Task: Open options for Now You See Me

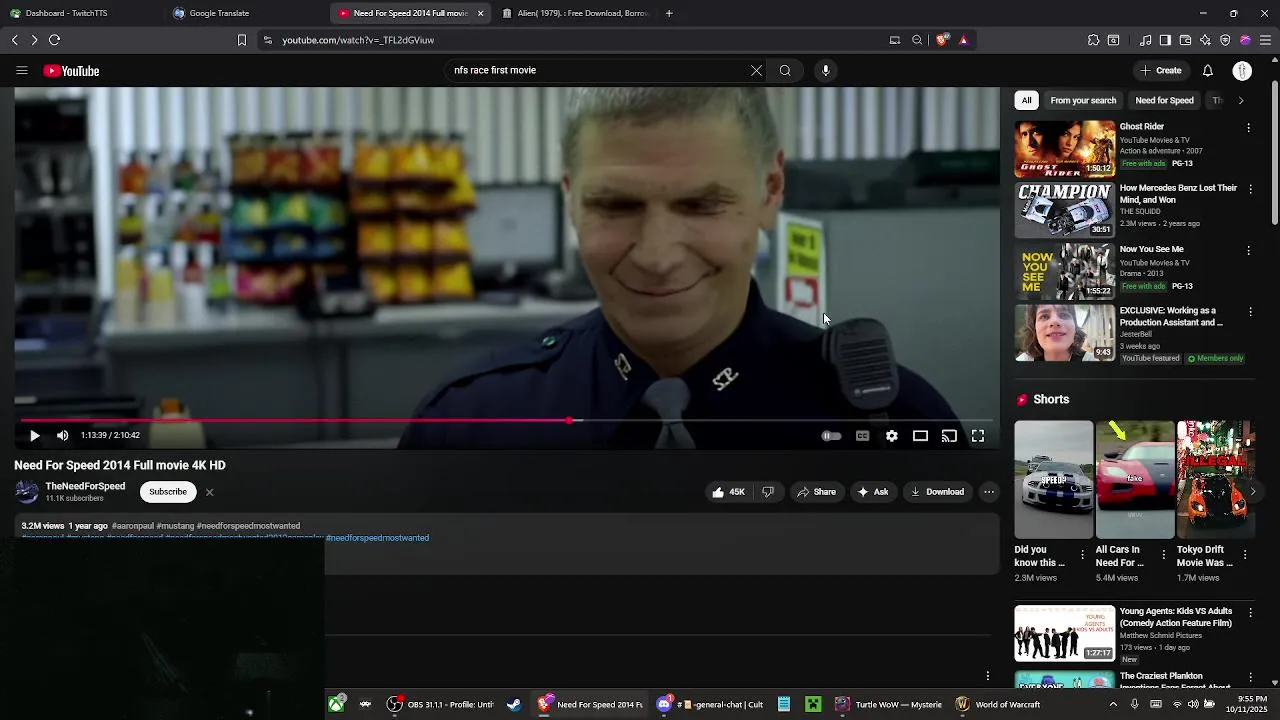Action: [1248, 251]
